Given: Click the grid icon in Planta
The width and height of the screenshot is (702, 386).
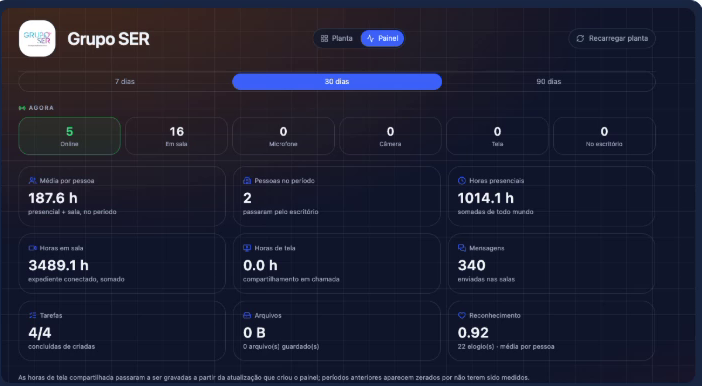Looking at the screenshot, I should coord(325,39).
